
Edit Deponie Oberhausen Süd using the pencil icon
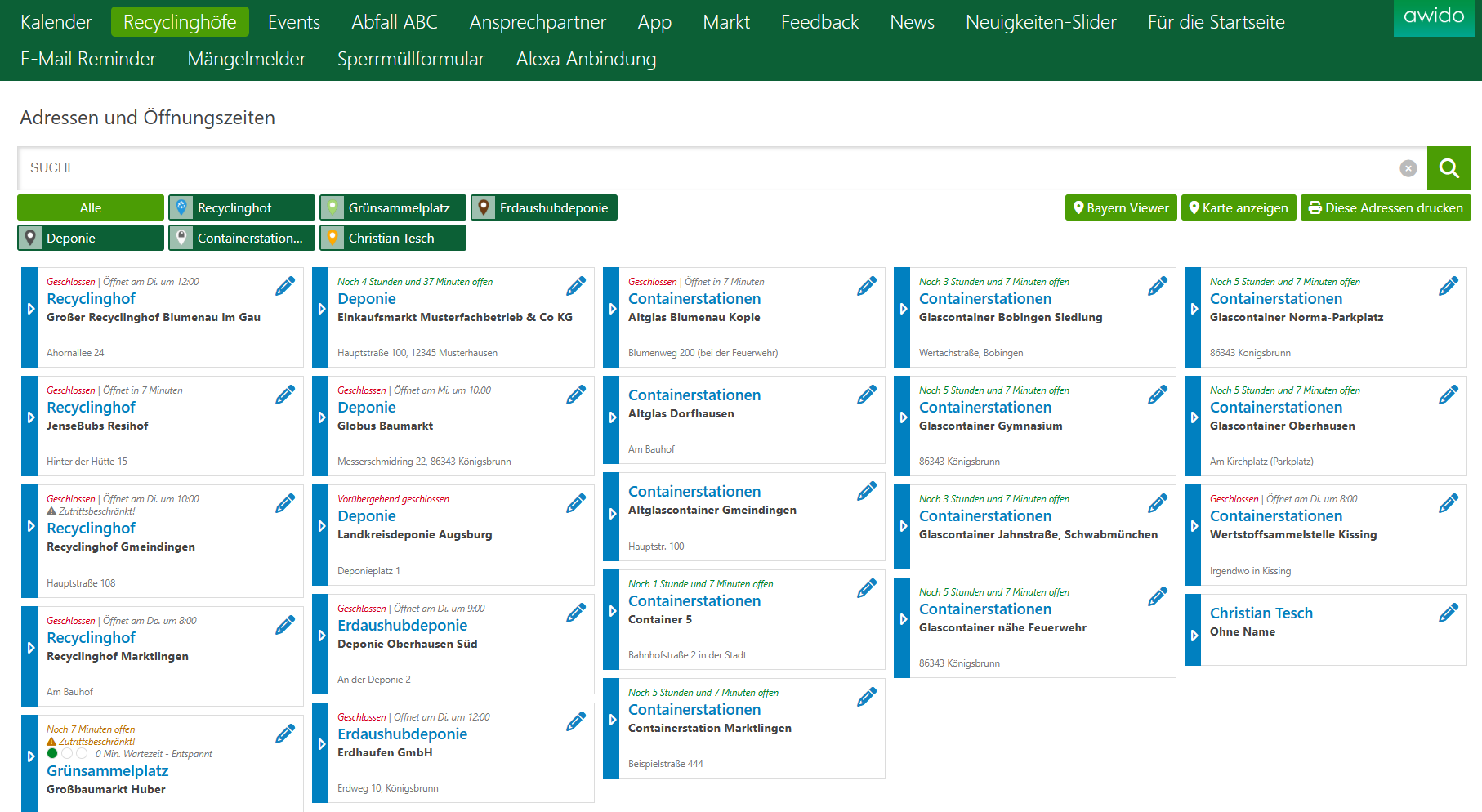coord(576,613)
